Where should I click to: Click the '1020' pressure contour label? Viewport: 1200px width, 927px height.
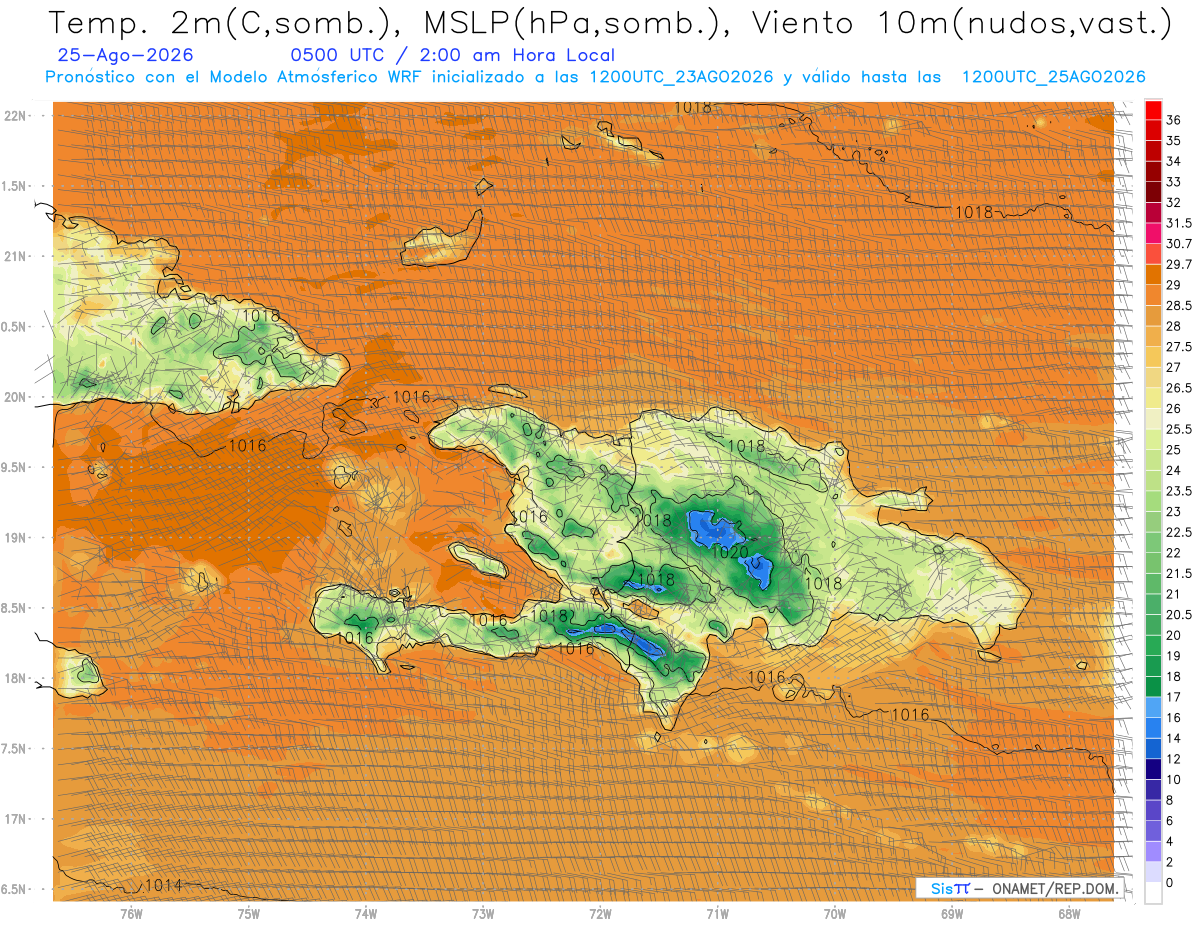(x=731, y=551)
